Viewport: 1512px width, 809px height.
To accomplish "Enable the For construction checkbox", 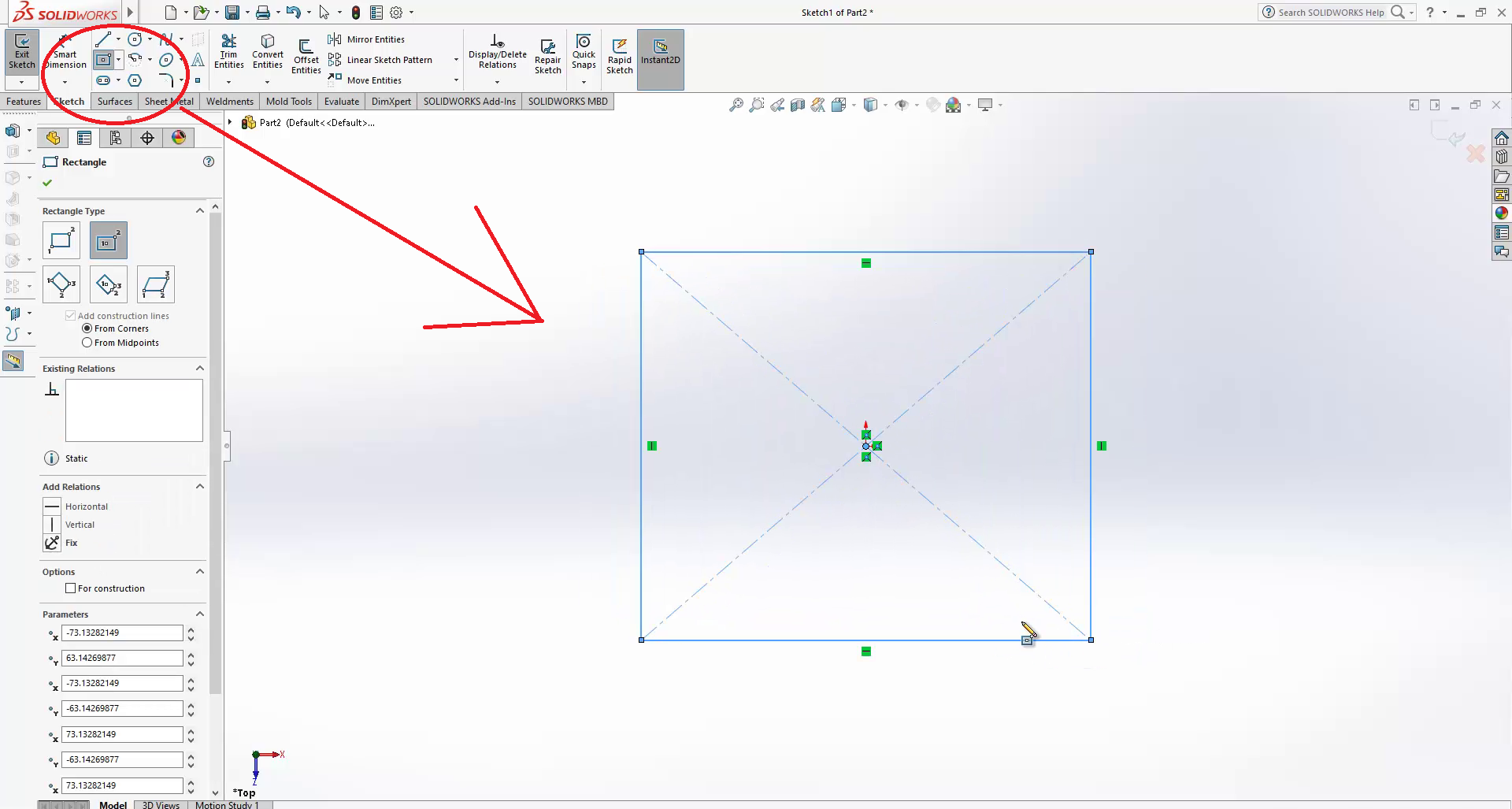I will coord(71,588).
